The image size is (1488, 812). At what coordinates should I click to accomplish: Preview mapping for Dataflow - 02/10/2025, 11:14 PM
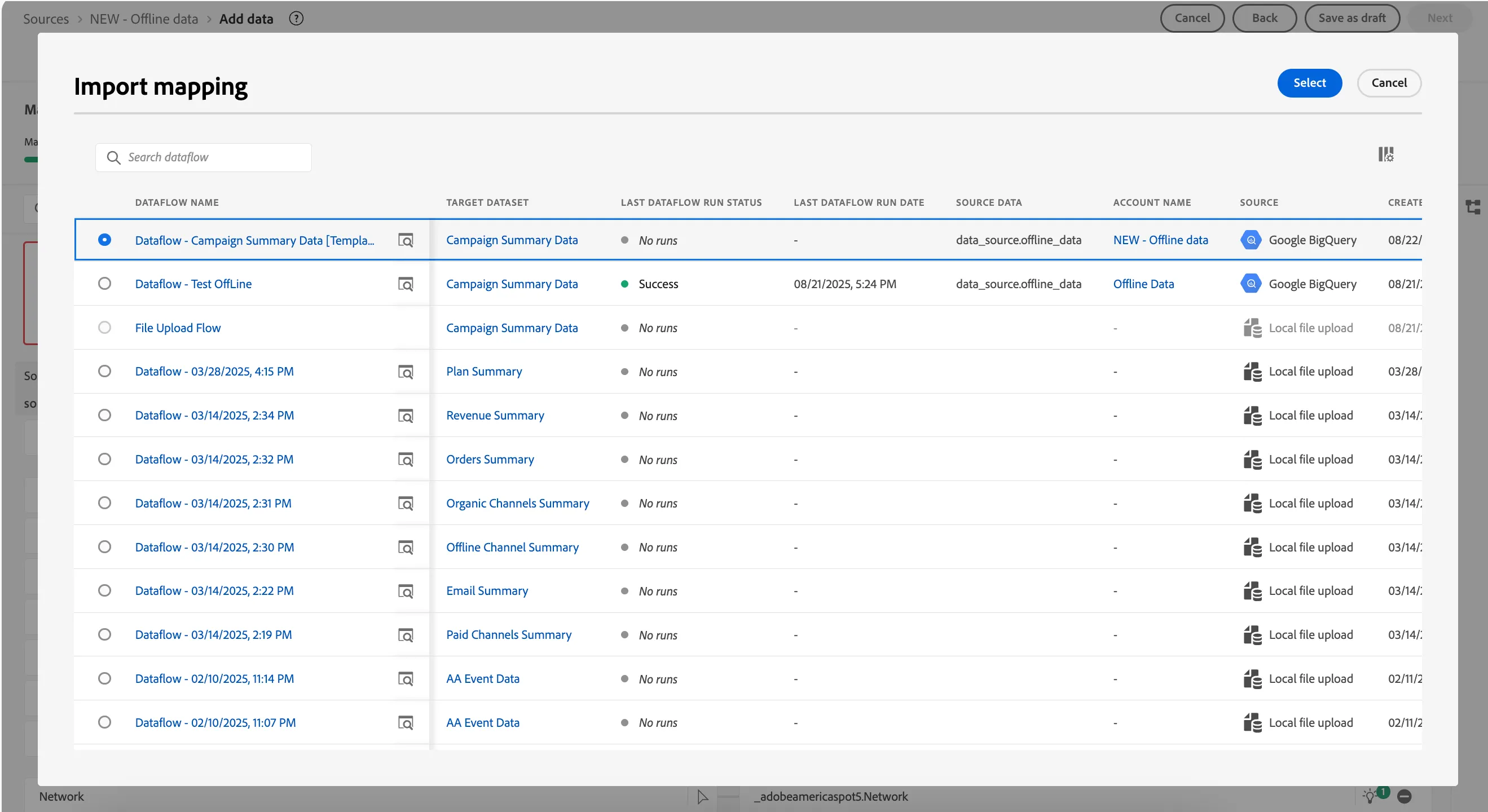[406, 679]
